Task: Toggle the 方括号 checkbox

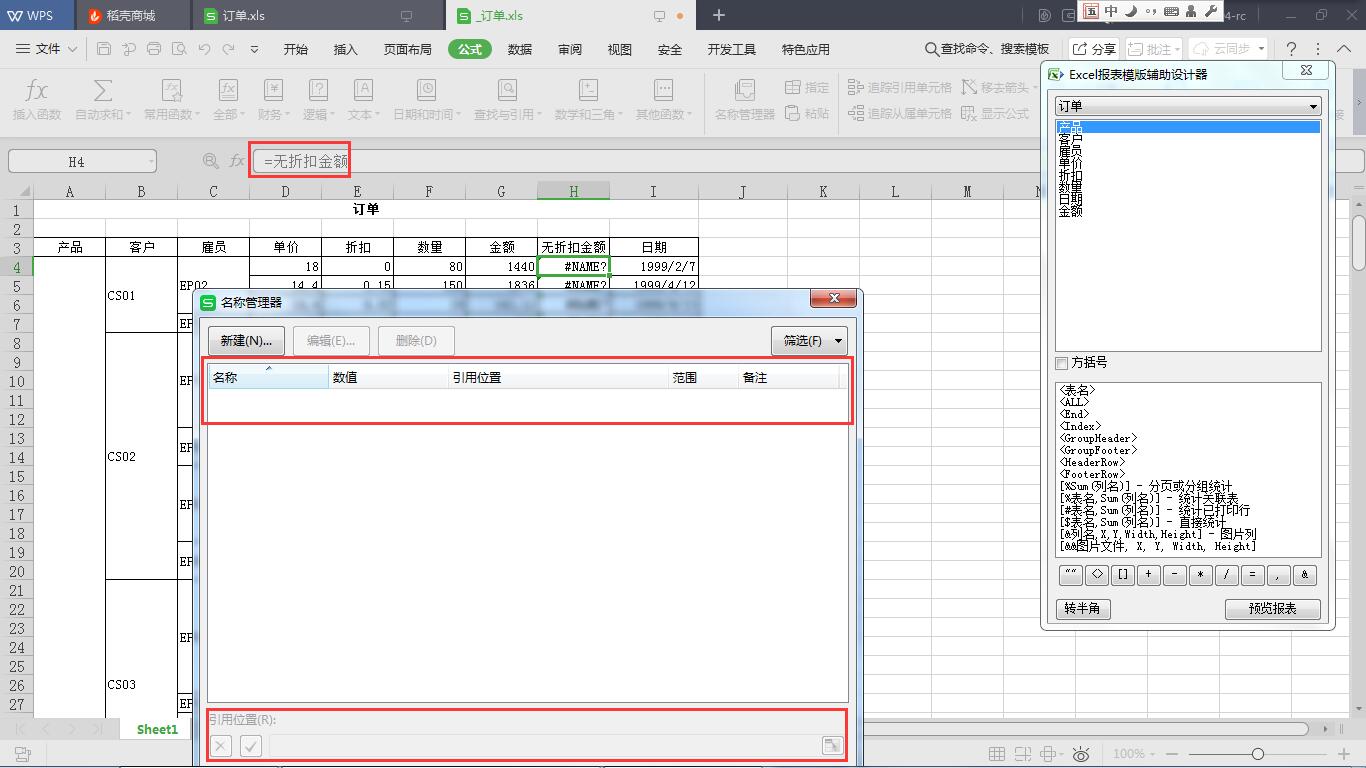Action: pos(1062,363)
